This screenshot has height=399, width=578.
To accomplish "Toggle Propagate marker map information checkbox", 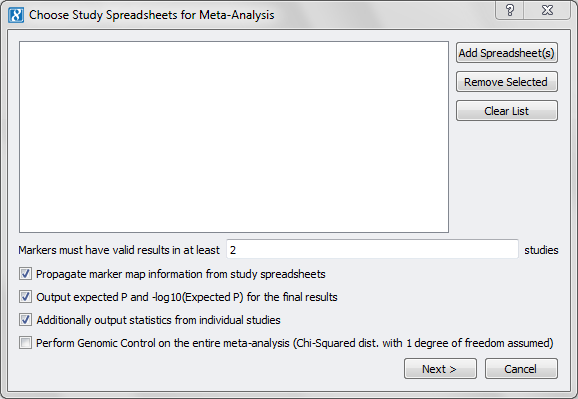I will click(x=25, y=274).
